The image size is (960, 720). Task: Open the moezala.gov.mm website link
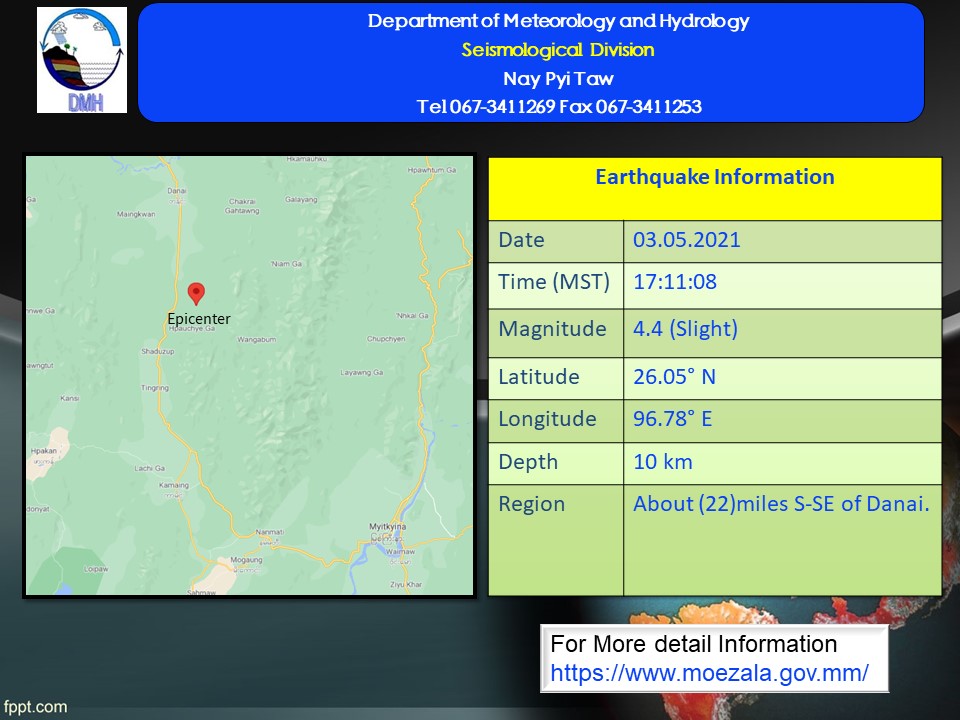click(709, 673)
